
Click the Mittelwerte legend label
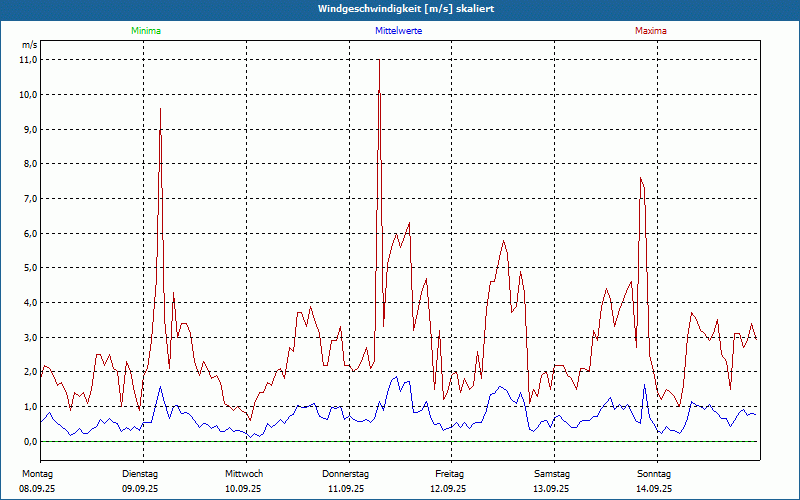[398, 31]
